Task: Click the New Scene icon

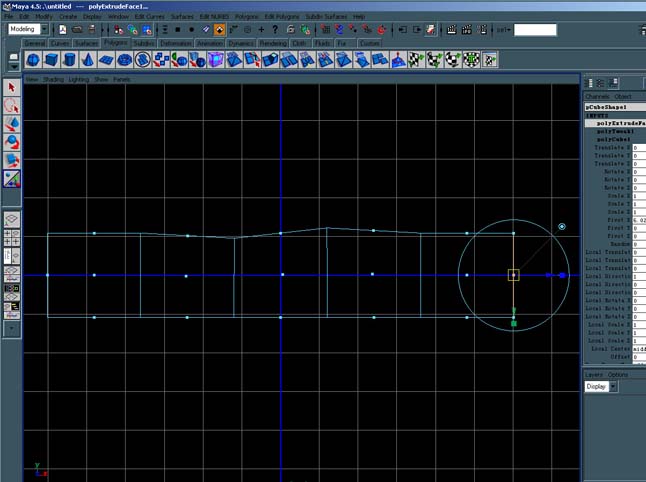Action: tap(63, 30)
